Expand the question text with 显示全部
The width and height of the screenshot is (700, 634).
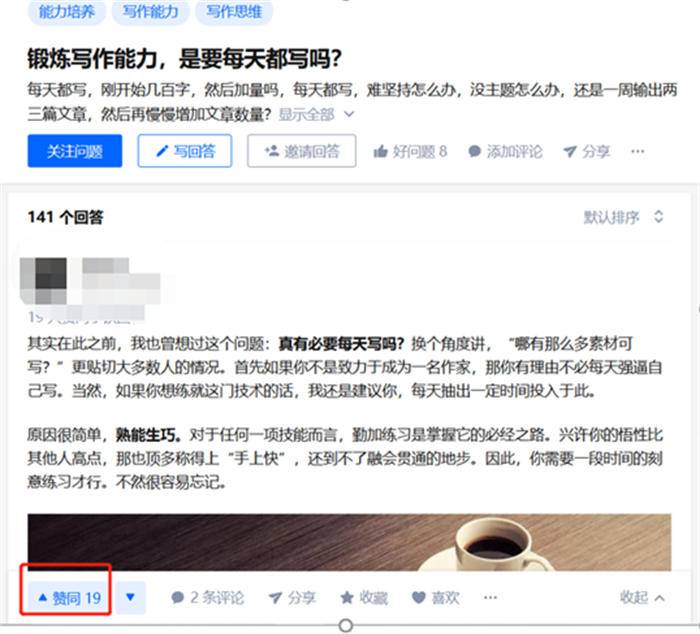click(316, 115)
